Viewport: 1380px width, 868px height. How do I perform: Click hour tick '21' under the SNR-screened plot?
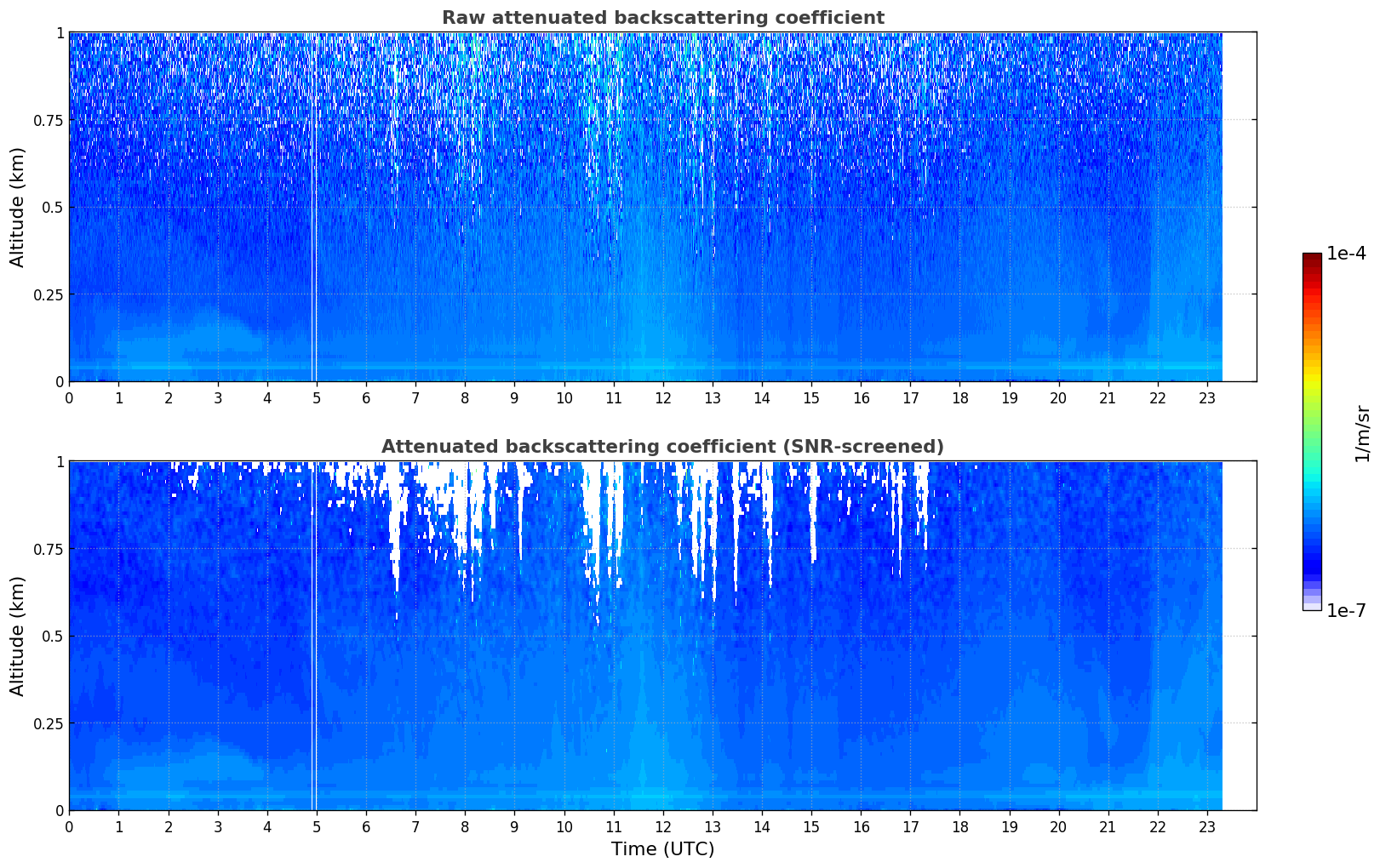[1108, 826]
